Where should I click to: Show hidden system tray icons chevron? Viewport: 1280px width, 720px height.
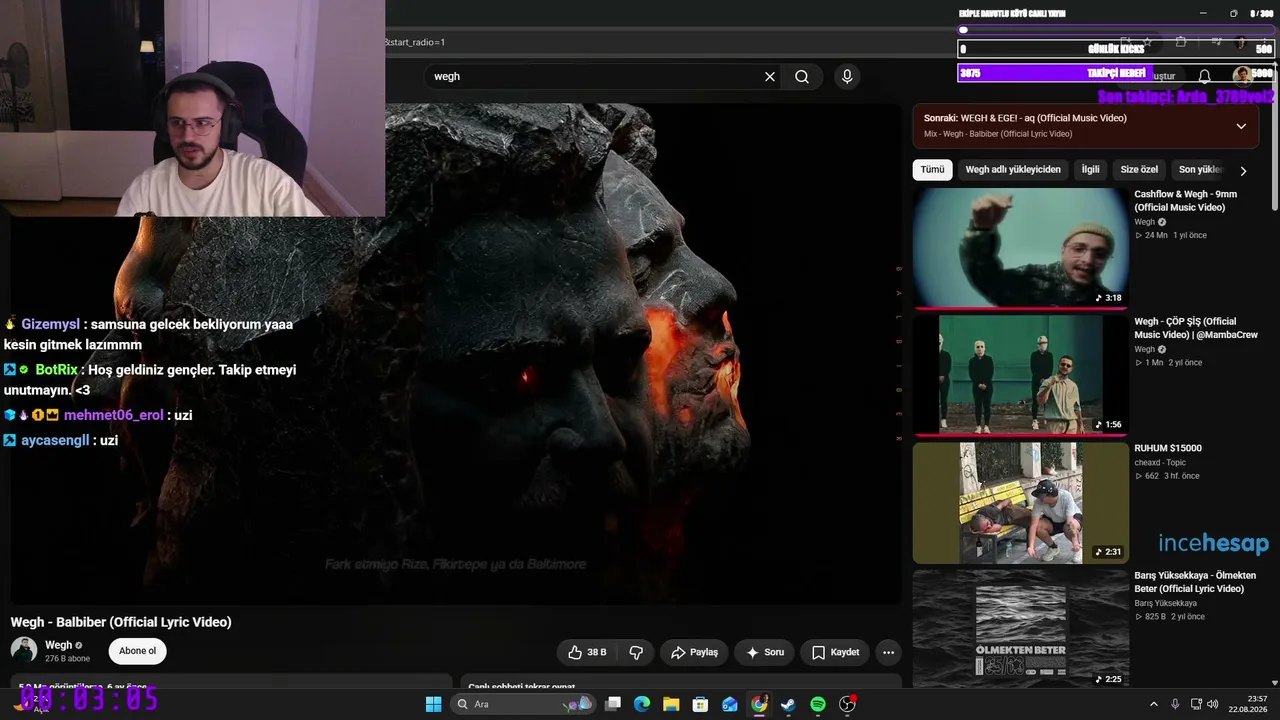pos(1155,704)
